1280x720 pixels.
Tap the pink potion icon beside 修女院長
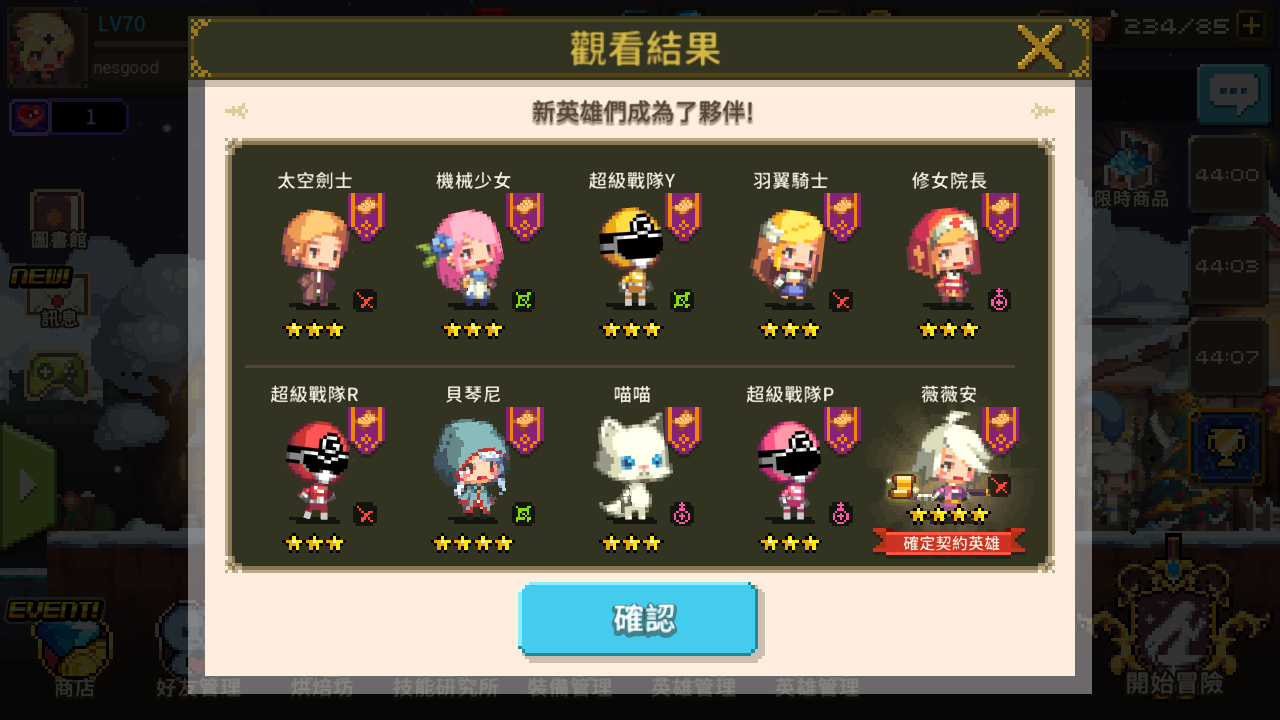point(999,300)
